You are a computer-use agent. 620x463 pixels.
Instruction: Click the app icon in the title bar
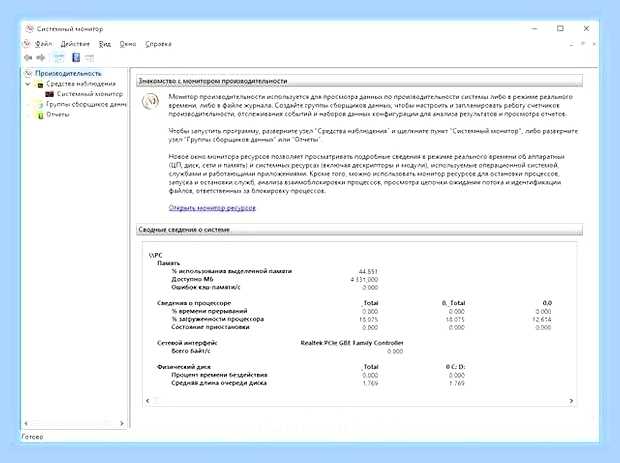(x=29, y=29)
